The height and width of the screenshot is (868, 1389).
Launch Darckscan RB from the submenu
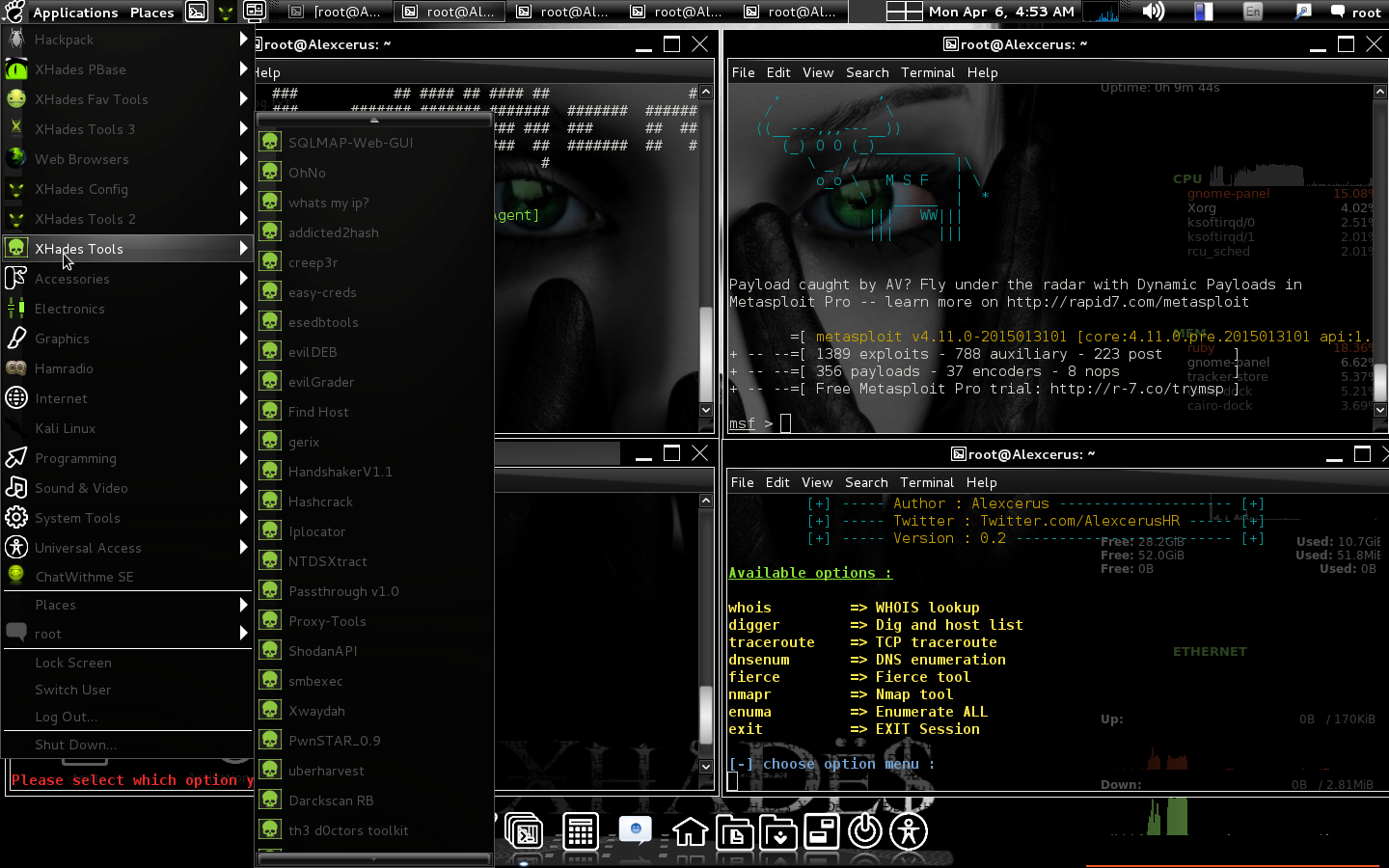[x=374, y=800]
